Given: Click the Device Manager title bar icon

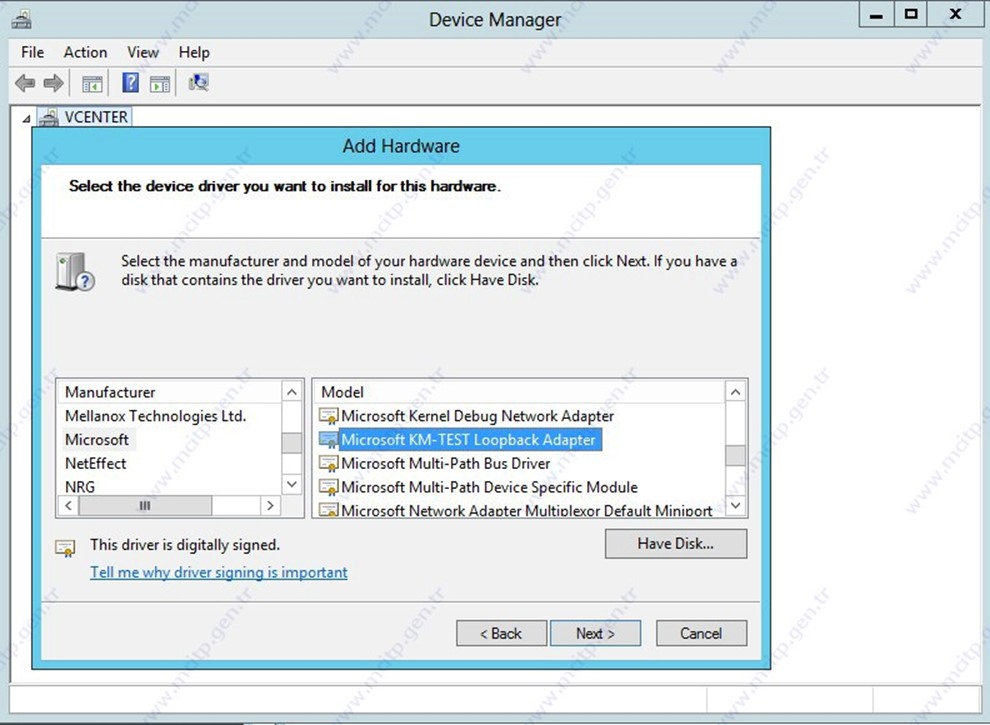Looking at the screenshot, I should 21,19.
